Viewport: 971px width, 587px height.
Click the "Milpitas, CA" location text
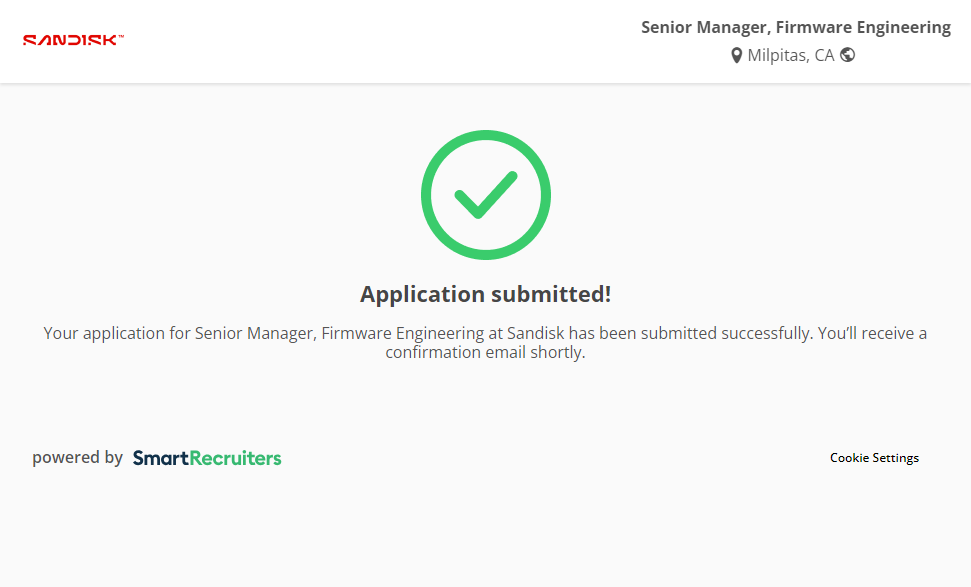(x=790, y=56)
